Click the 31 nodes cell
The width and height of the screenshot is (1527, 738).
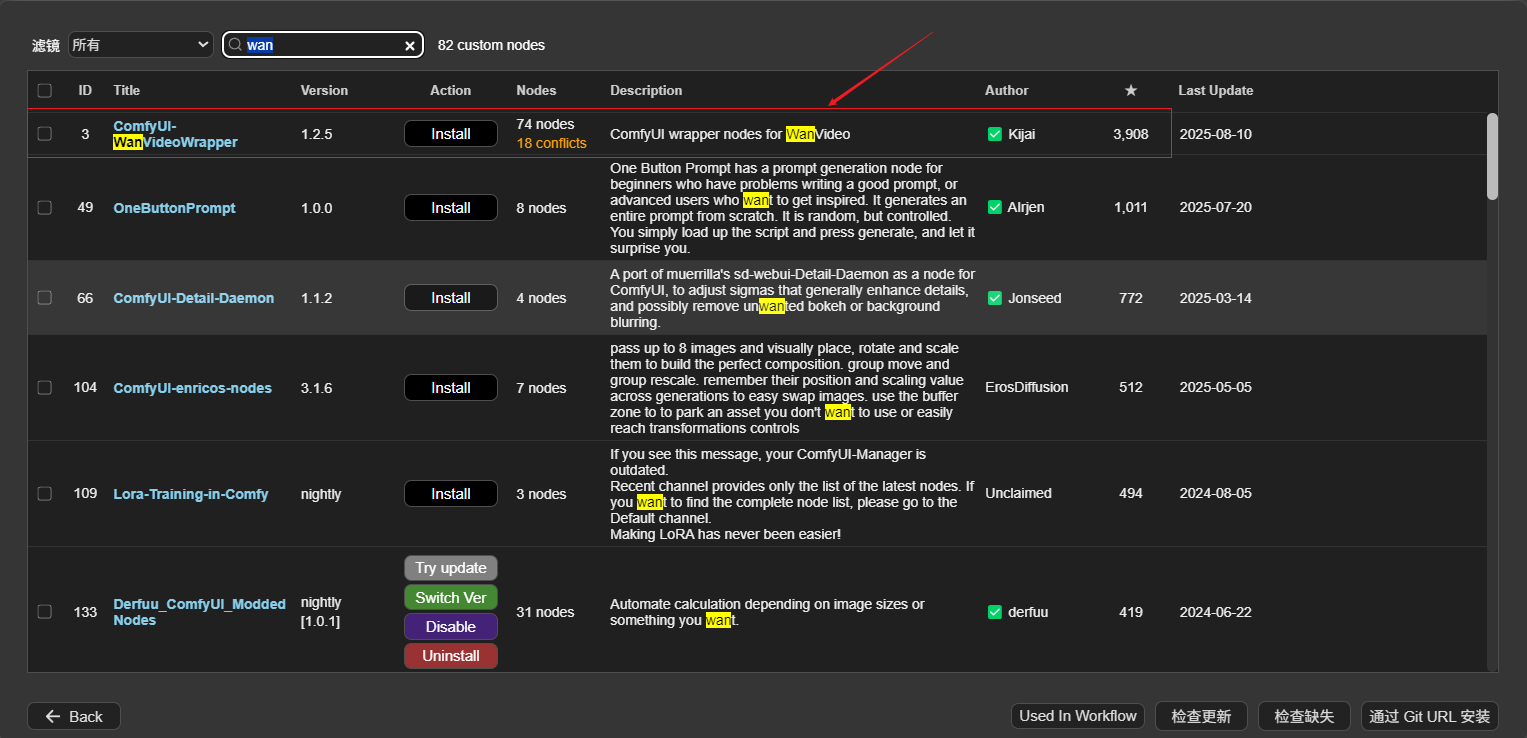(545, 612)
